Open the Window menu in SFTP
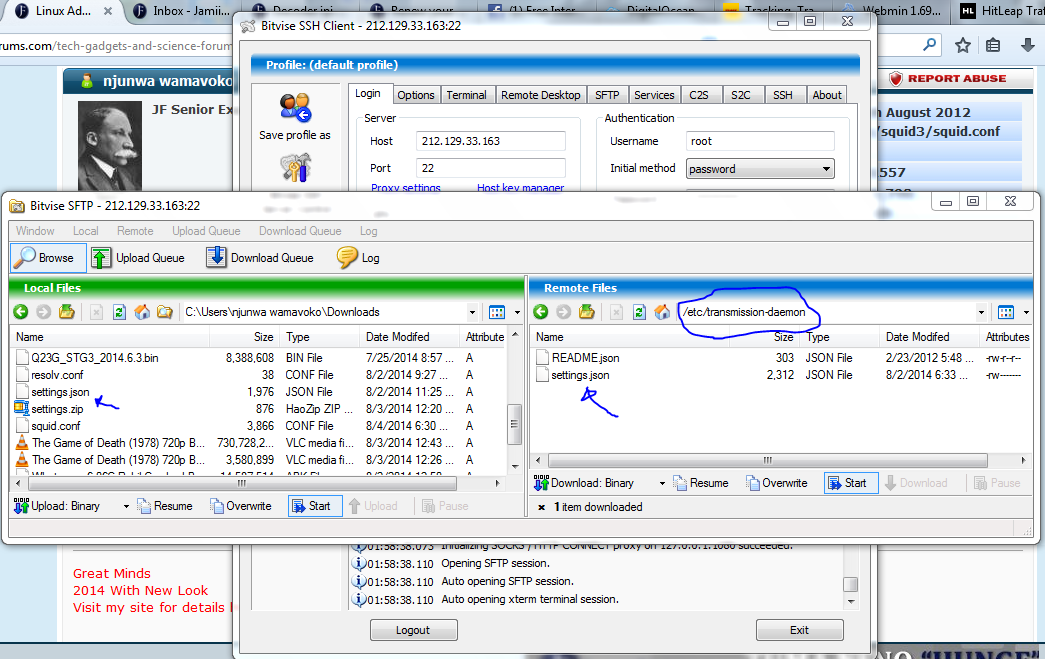1045x659 pixels. 35,231
